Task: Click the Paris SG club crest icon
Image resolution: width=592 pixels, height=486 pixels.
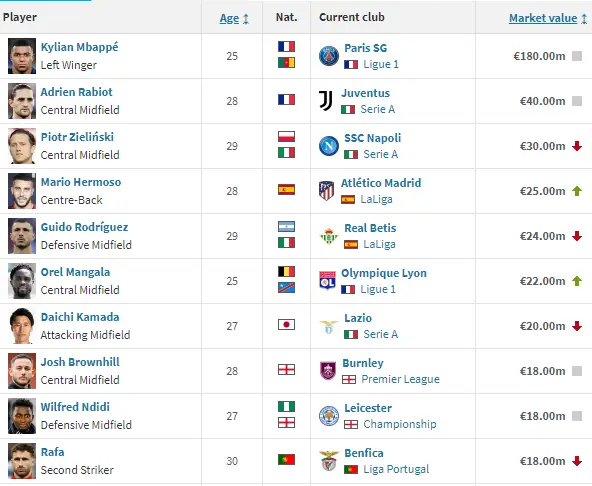Action: [328, 56]
